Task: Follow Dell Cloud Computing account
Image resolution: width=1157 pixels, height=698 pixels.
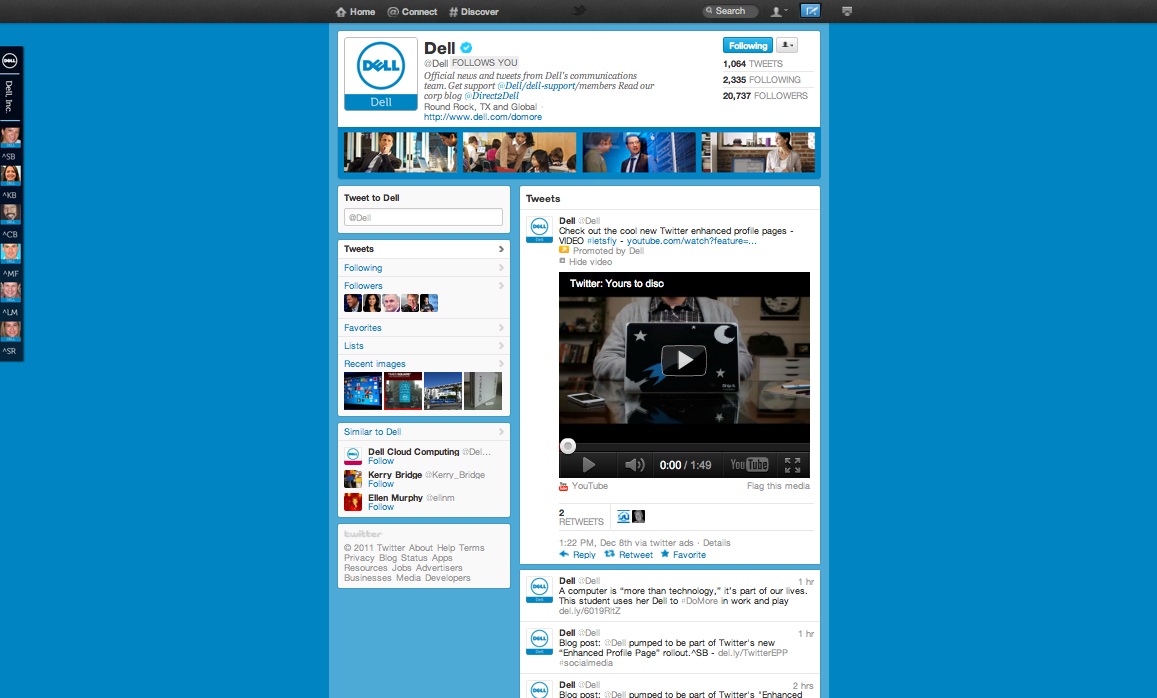Action: click(381, 461)
